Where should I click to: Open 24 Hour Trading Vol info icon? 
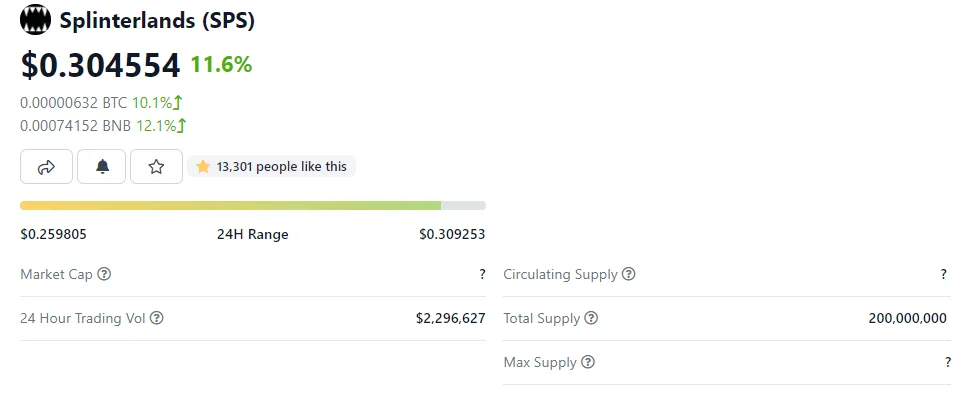coord(157,318)
